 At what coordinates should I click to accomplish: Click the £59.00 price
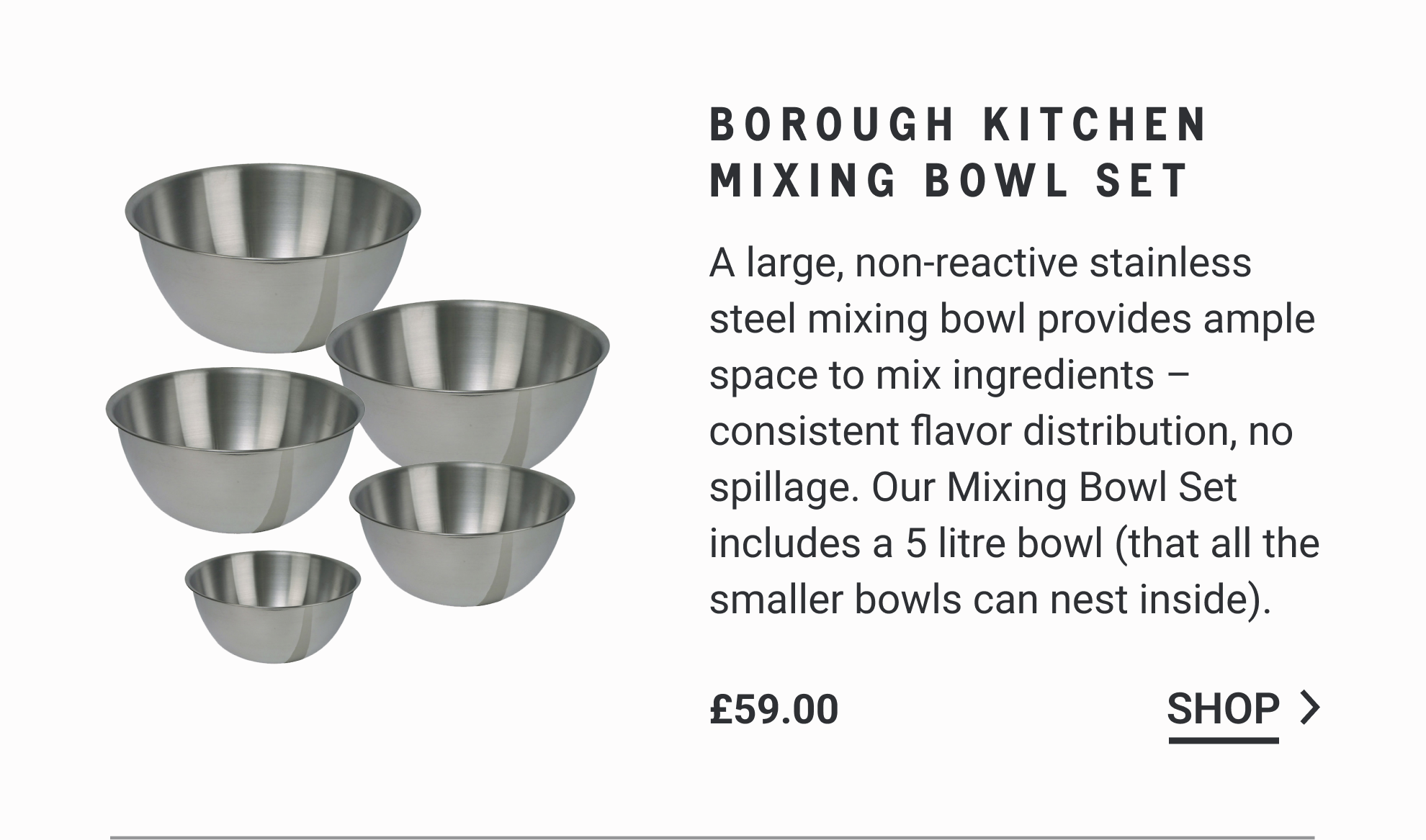point(774,709)
